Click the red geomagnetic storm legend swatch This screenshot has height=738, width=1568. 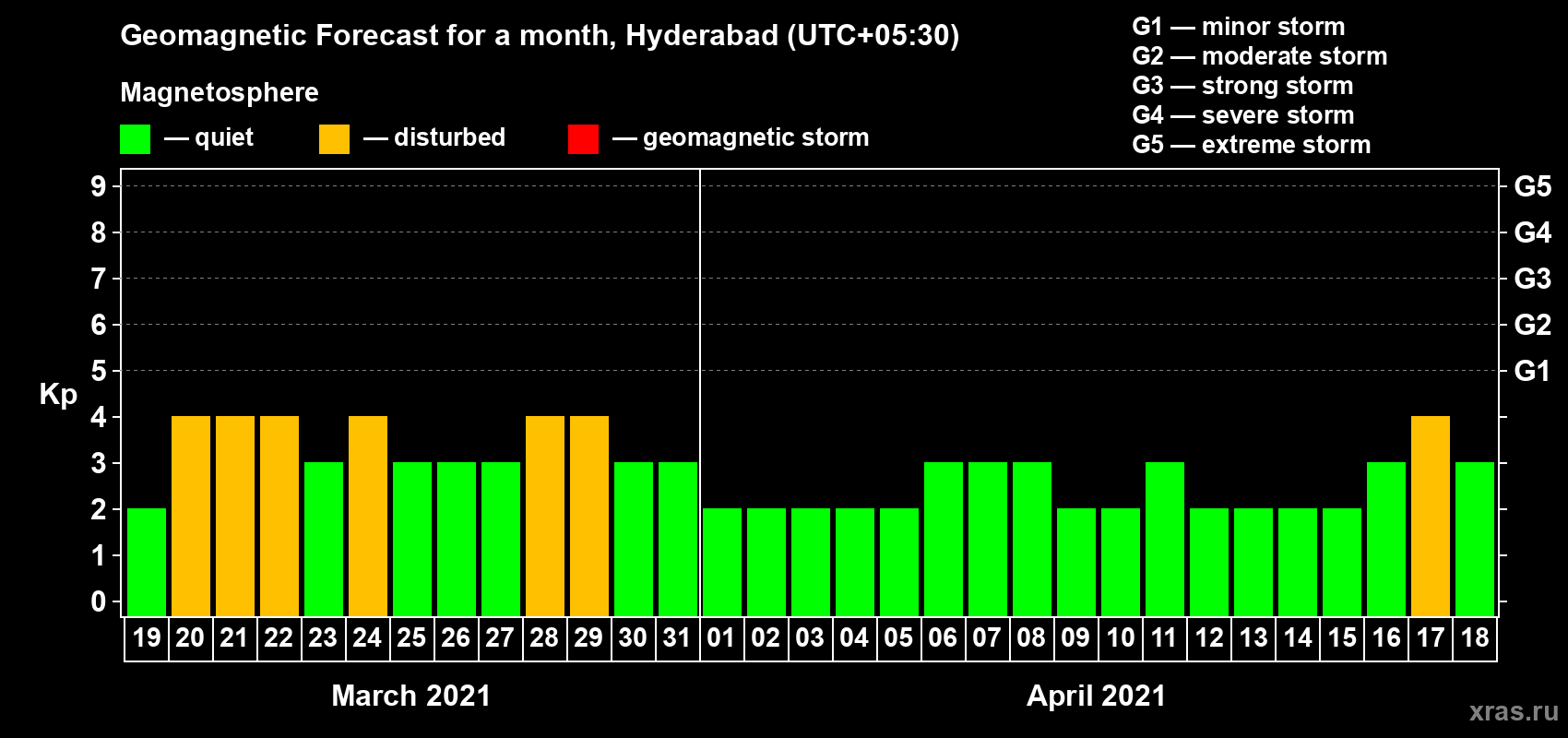point(584,139)
